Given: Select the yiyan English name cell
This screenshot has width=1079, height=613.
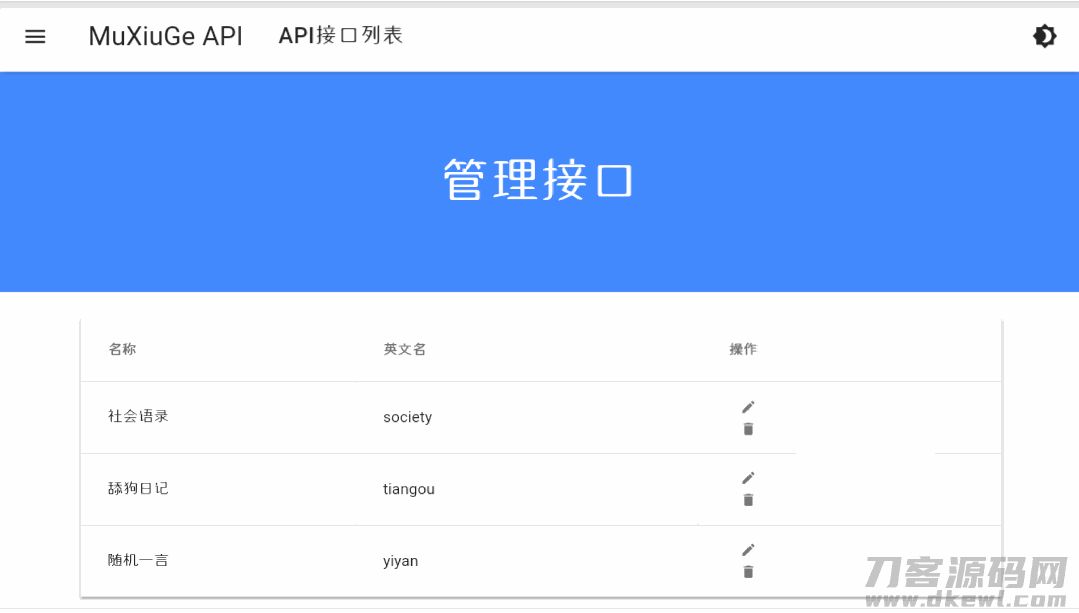Looking at the screenshot, I should [400, 561].
